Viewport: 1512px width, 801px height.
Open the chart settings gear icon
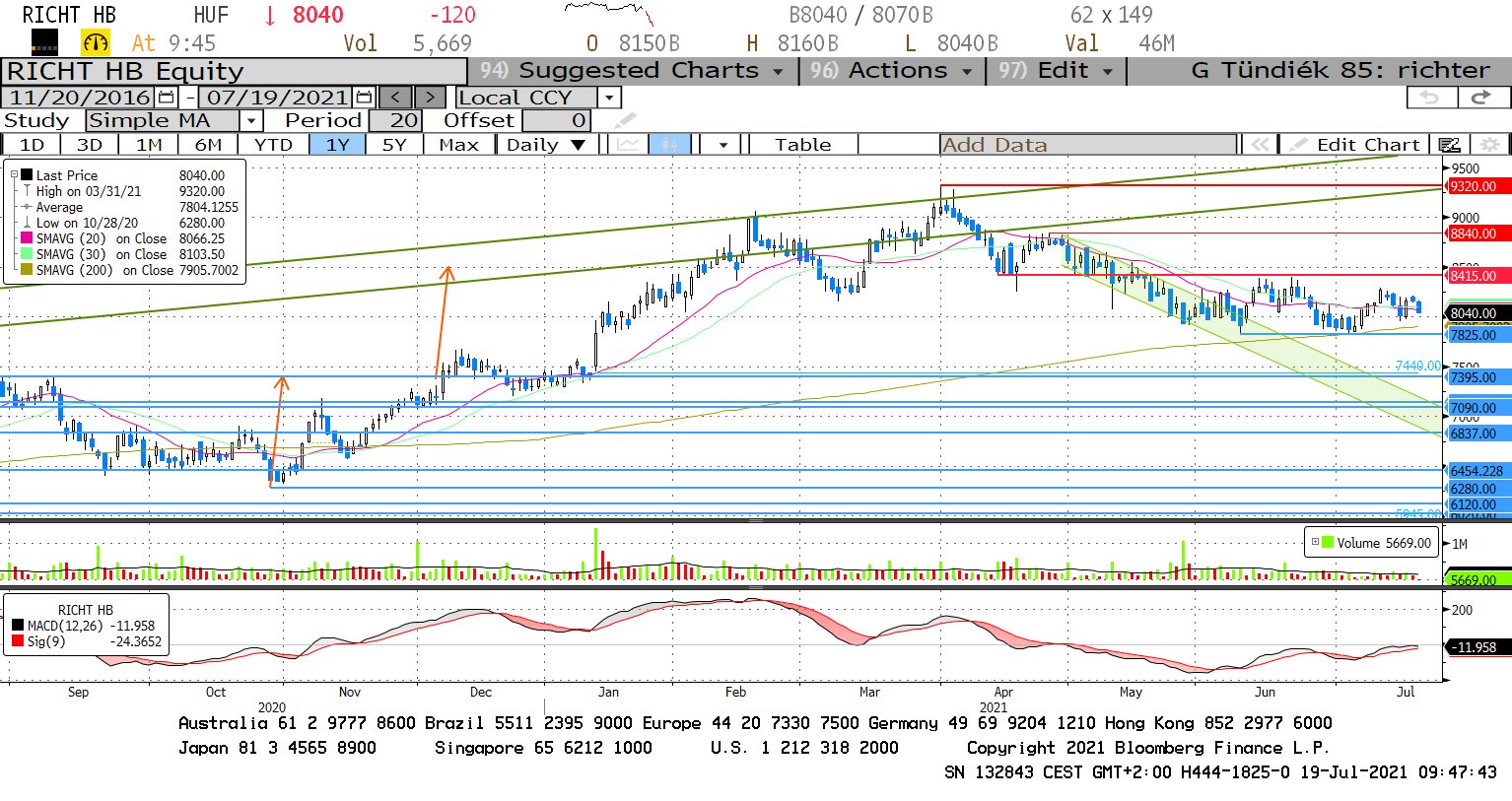(x=1489, y=145)
